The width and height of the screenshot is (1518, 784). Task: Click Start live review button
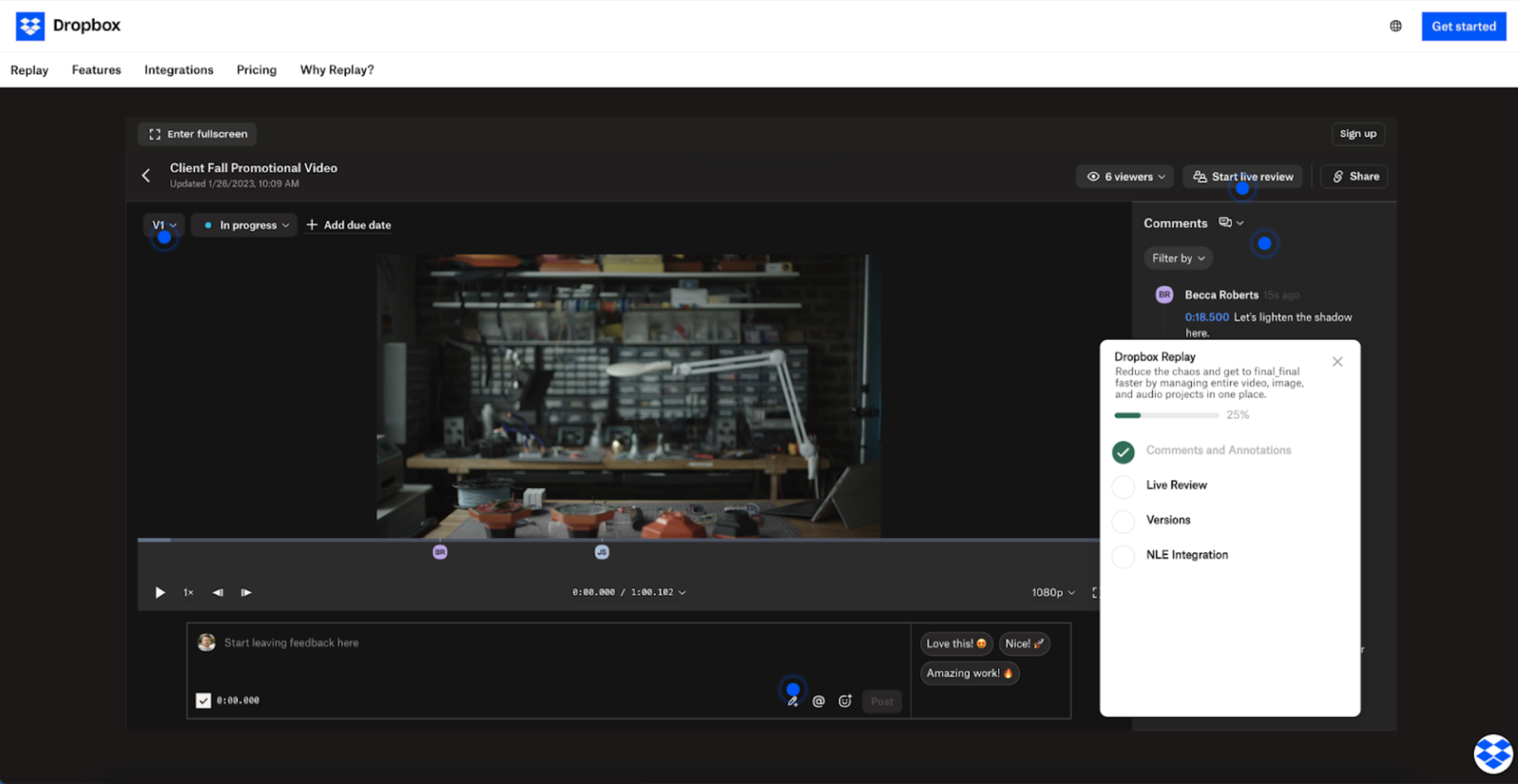[x=1243, y=177]
